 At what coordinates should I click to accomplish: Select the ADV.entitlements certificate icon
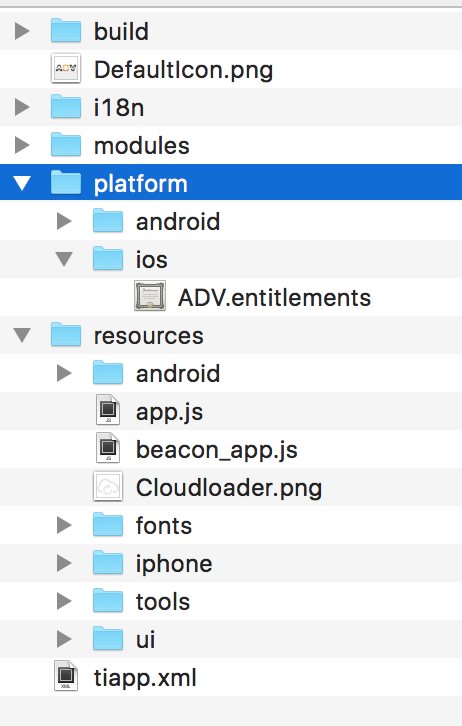click(x=150, y=297)
